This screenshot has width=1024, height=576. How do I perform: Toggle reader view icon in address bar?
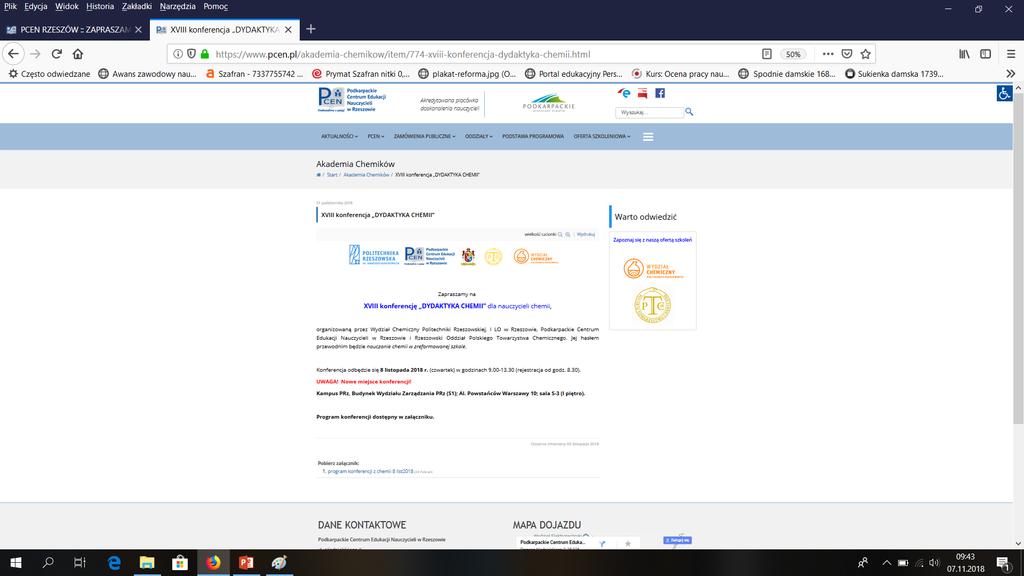(x=767, y=54)
